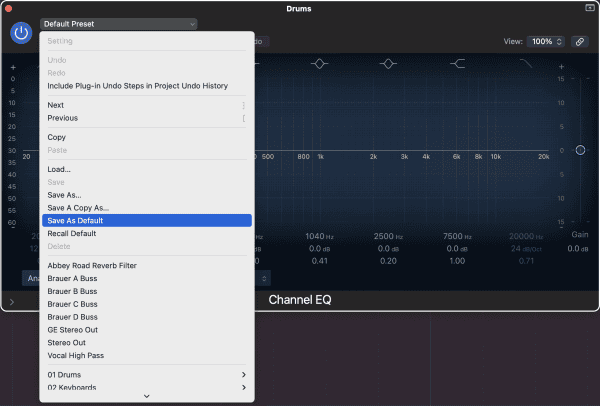Click the 2500 Hz frequency value
Viewport: 600px width, 406px height.
(388, 236)
